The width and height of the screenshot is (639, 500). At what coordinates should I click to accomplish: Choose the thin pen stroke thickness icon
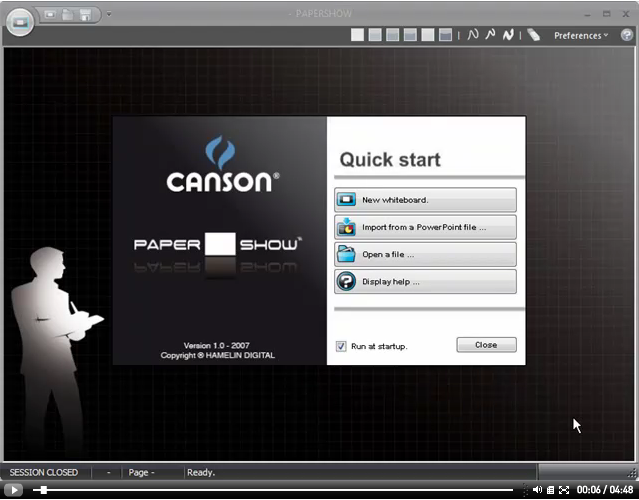point(473,35)
